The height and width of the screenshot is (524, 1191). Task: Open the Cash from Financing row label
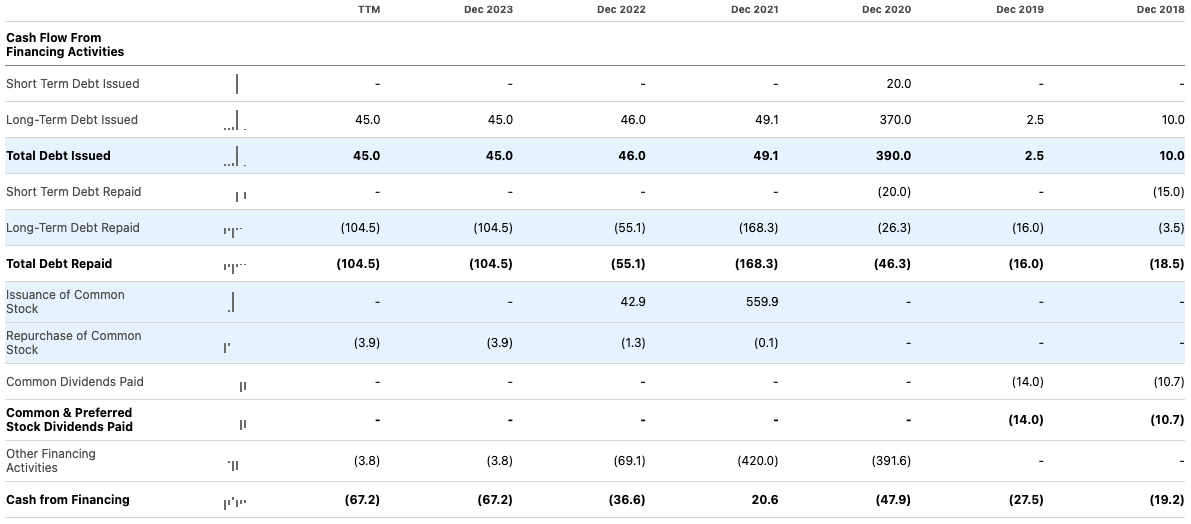click(x=68, y=500)
